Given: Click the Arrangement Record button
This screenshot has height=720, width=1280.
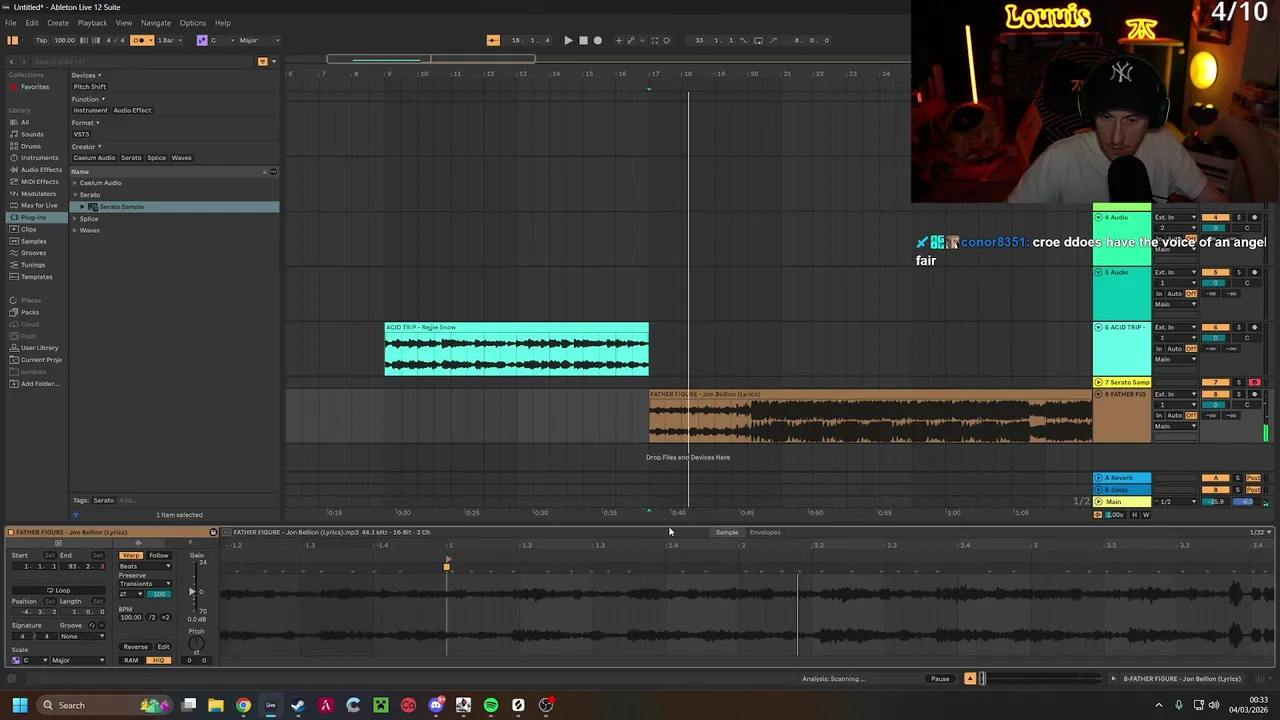Looking at the screenshot, I should (598, 40).
